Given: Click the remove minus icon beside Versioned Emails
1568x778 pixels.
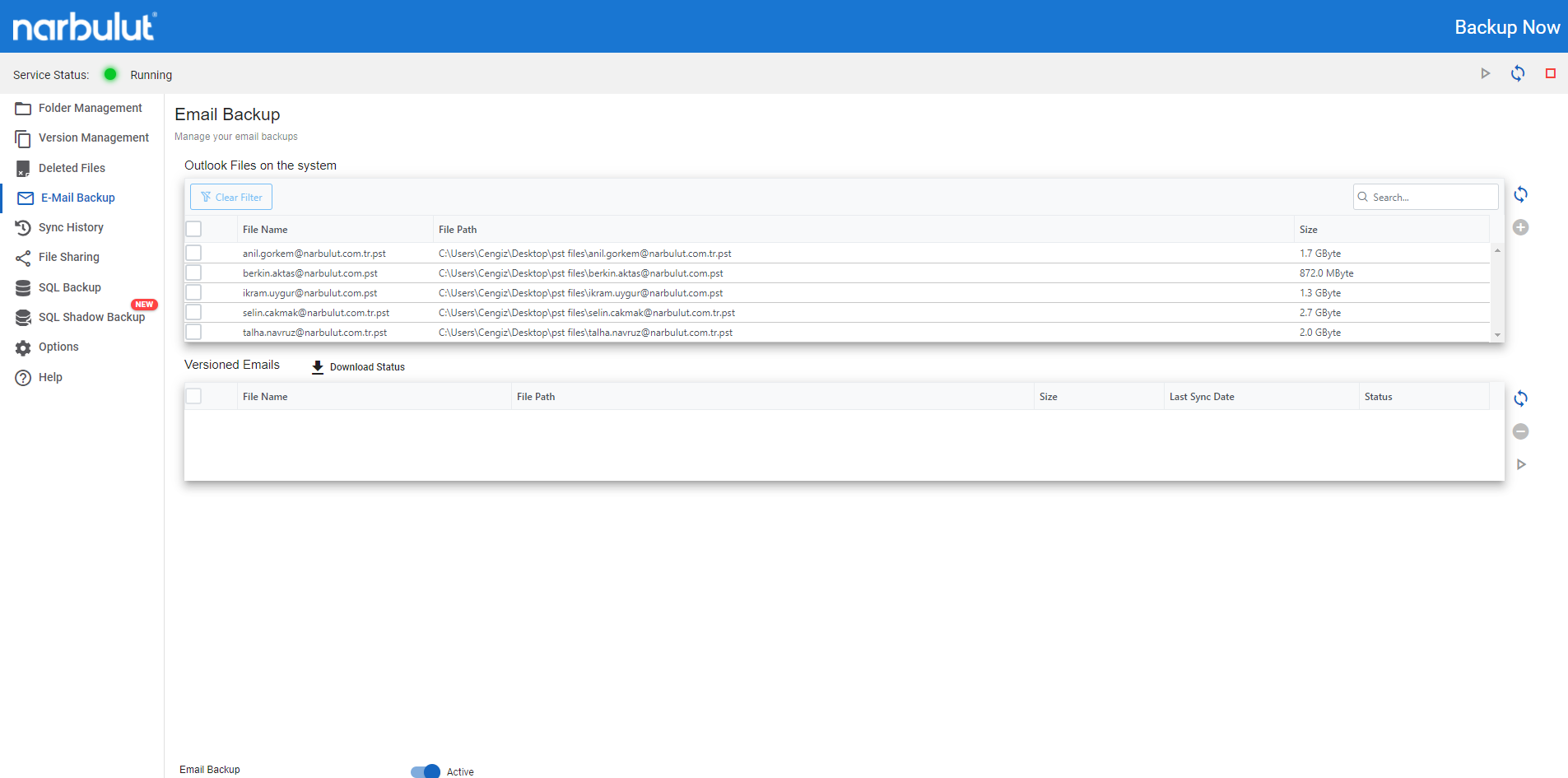Looking at the screenshot, I should pyautogui.click(x=1520, y=432).
